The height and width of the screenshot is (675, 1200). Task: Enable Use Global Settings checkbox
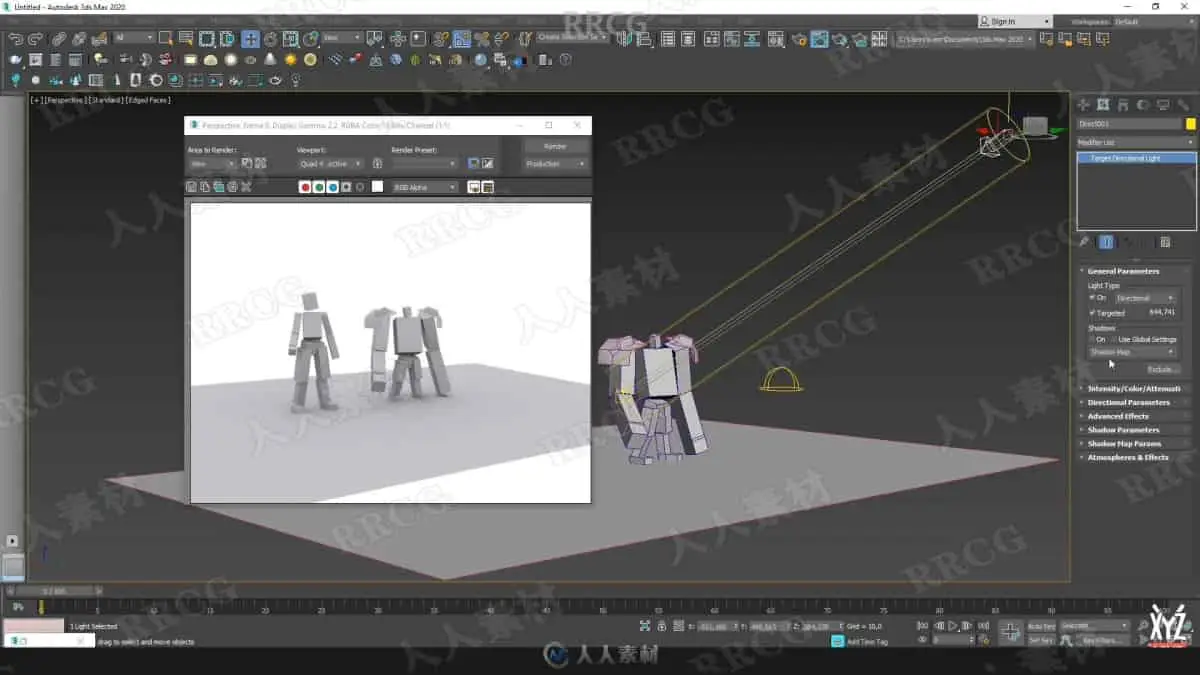tap(1113, 340)
